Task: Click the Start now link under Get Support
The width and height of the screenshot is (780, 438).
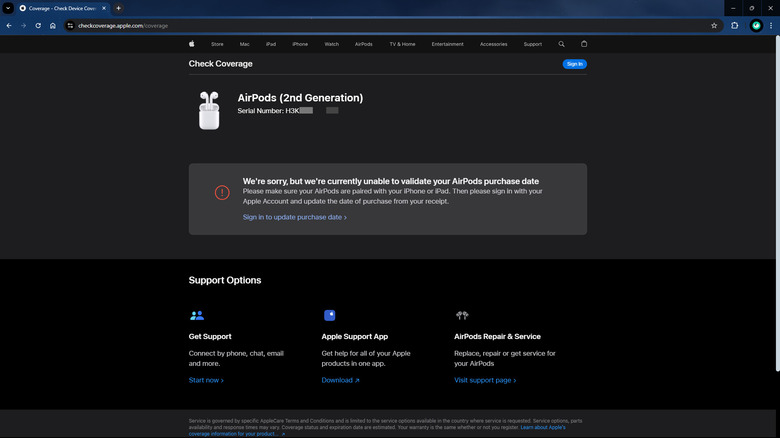Action: tap(206, 380)
